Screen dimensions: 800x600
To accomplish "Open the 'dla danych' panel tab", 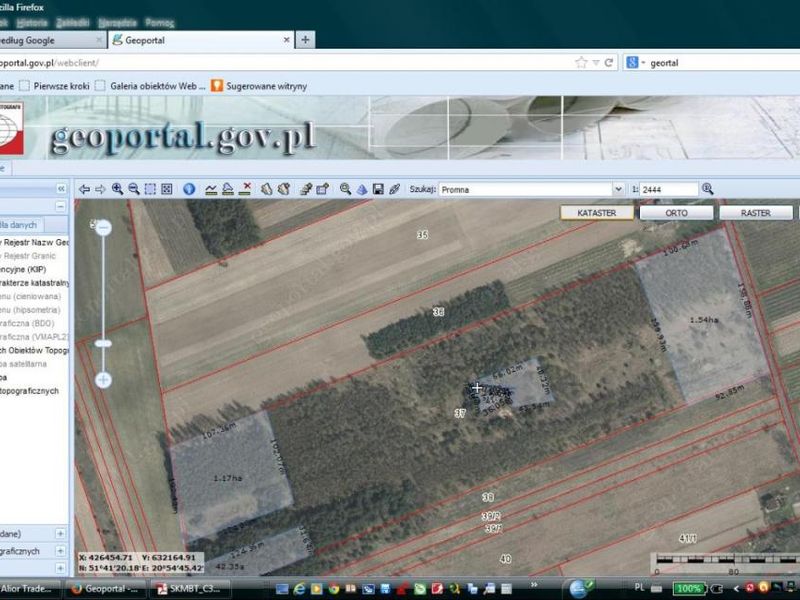I will coord(20,225).
